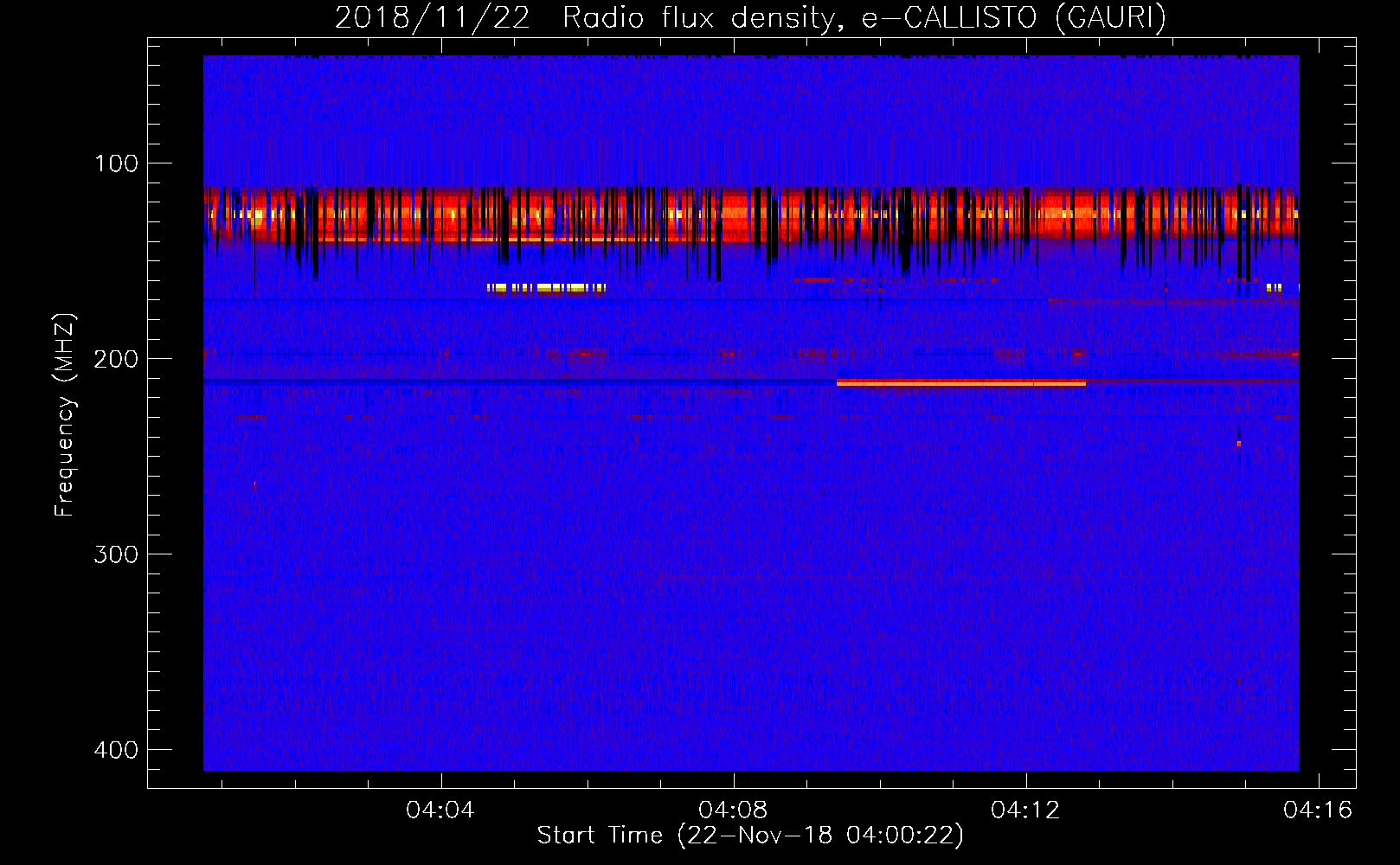The height and width of the screenshot is (865, 1400).
Task: Click the 400 MHz frequency tick label
Action: [x=116, y=750]
